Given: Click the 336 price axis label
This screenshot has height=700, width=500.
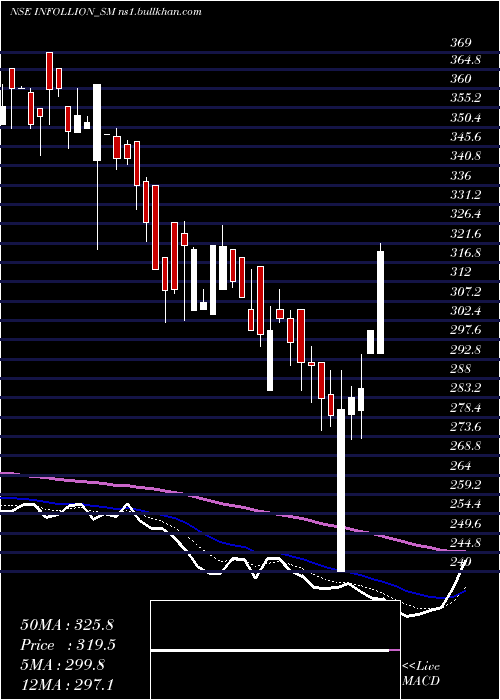Looking at the screenshot, I should (460, 176).
